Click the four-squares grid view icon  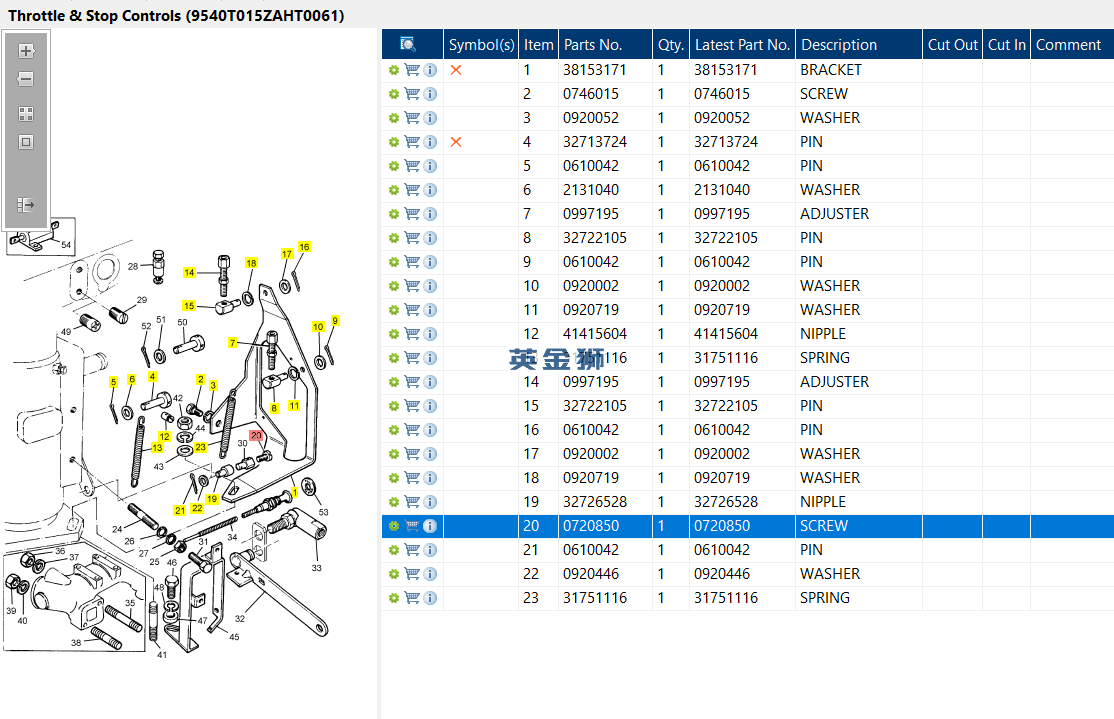pyautogui.click(x=26, y=114)
